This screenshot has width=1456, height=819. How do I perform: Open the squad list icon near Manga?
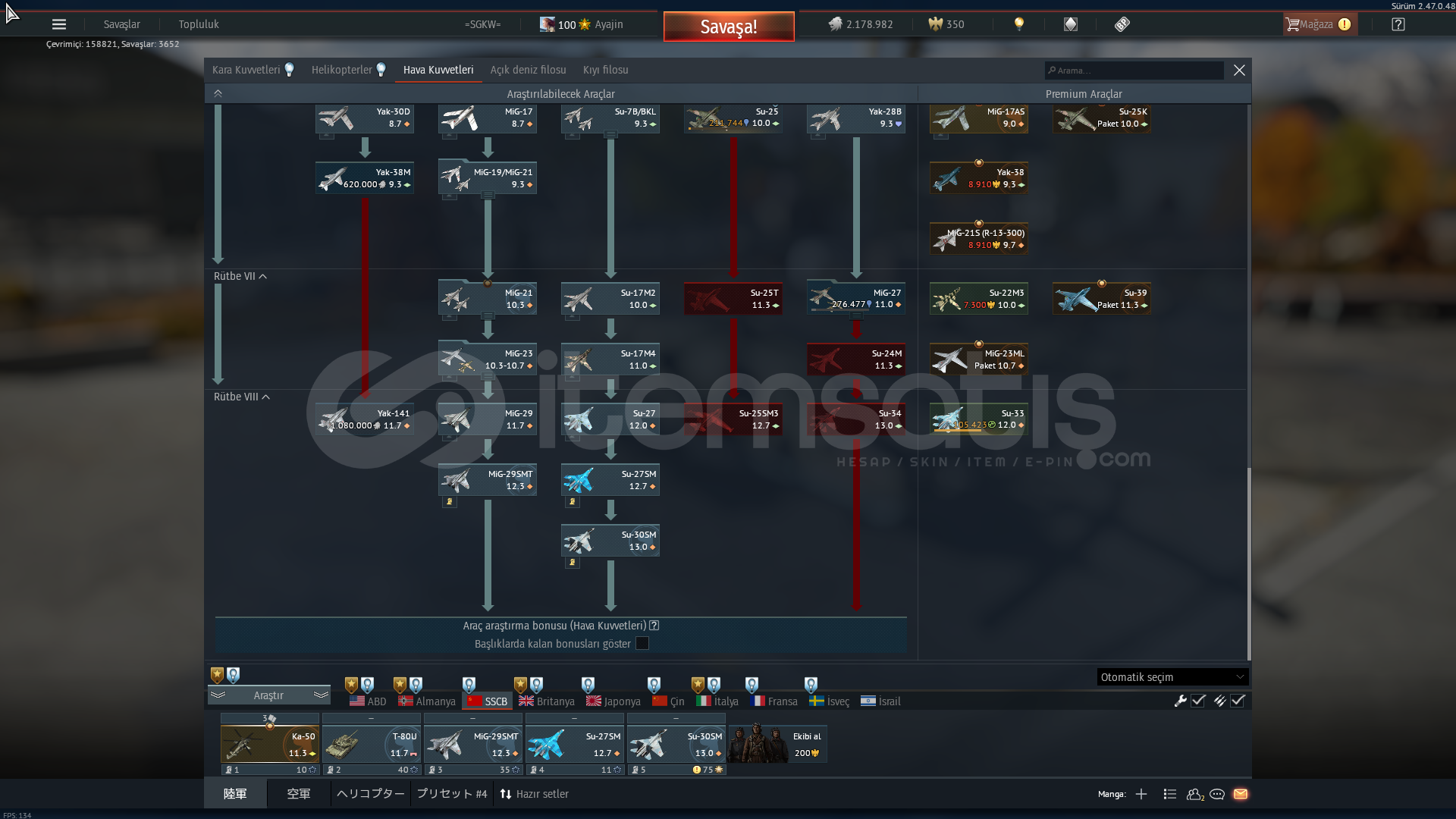pyautogui.click(x=1169, y=794)
